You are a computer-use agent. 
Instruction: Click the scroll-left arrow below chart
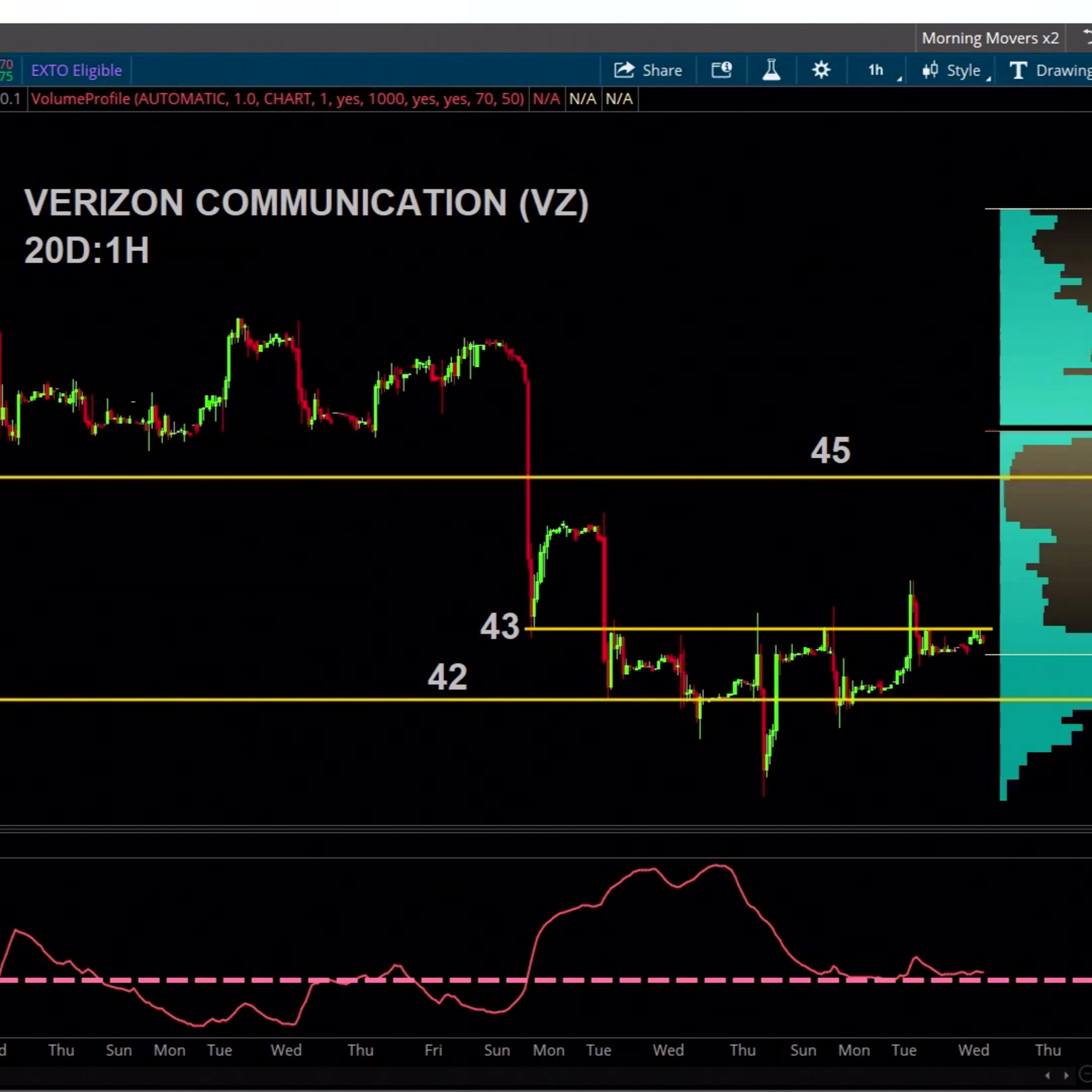[1047, 1076]
